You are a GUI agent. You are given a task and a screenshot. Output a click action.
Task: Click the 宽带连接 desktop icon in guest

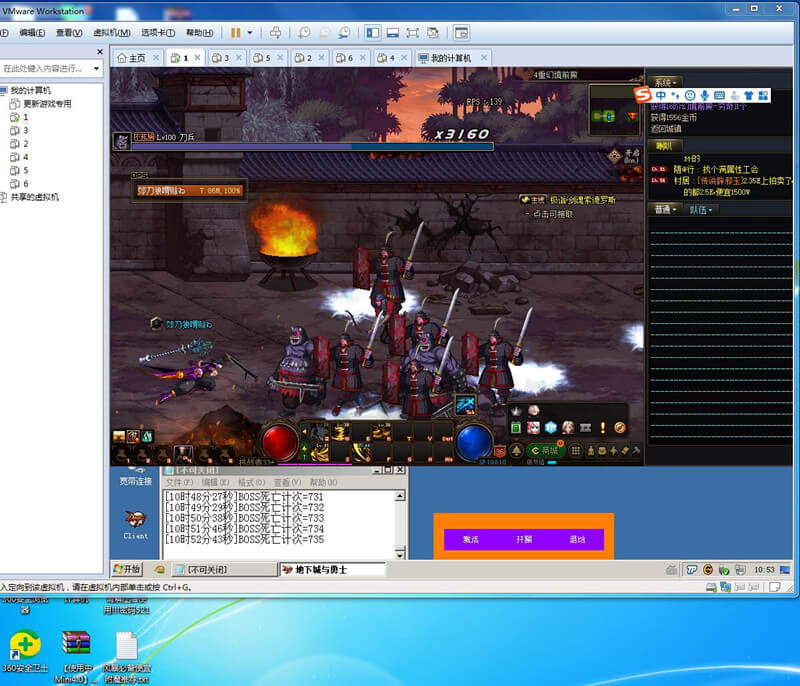[x=136, y=476]
